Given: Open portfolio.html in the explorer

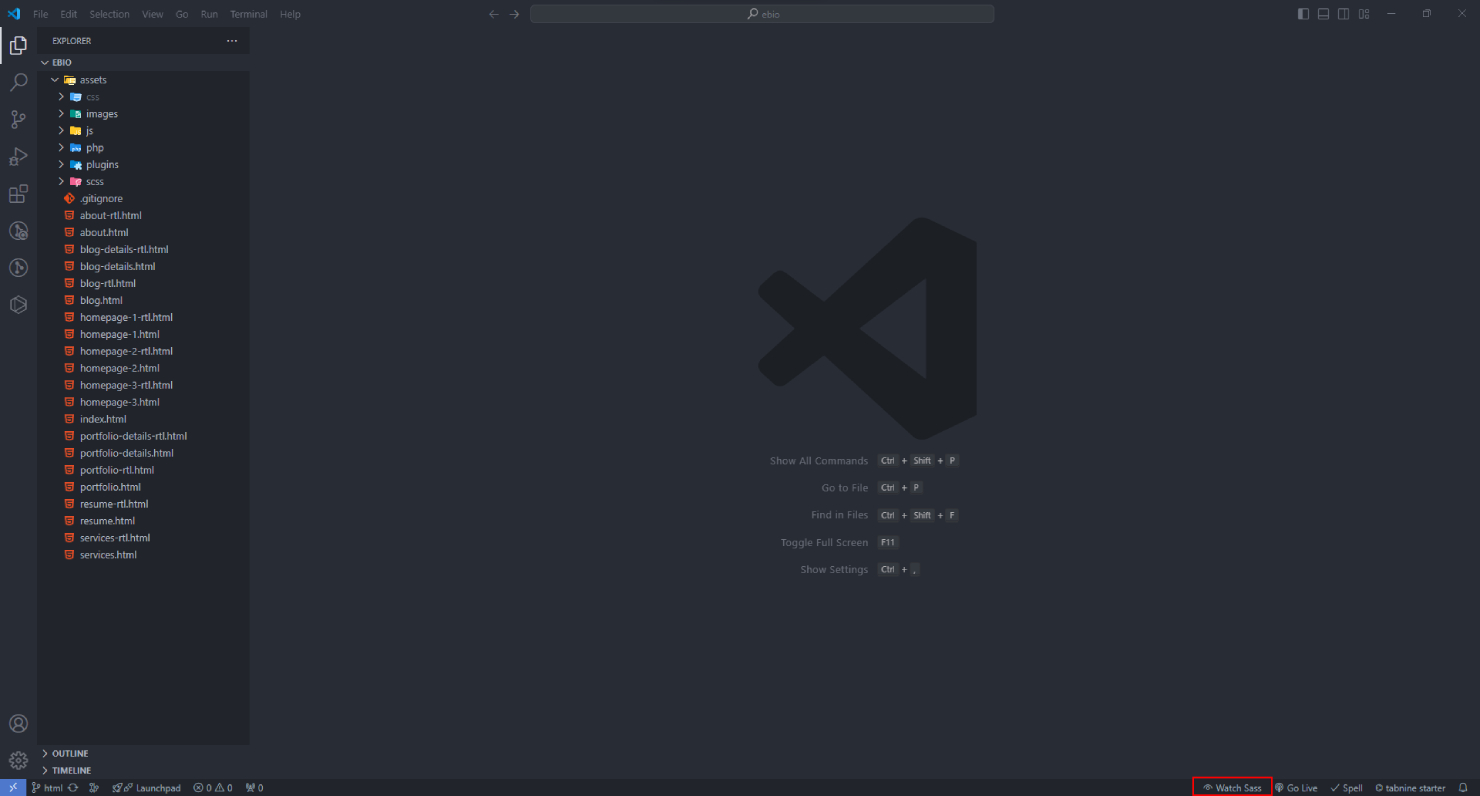Looking at the screenshot, I should (143, 487).
